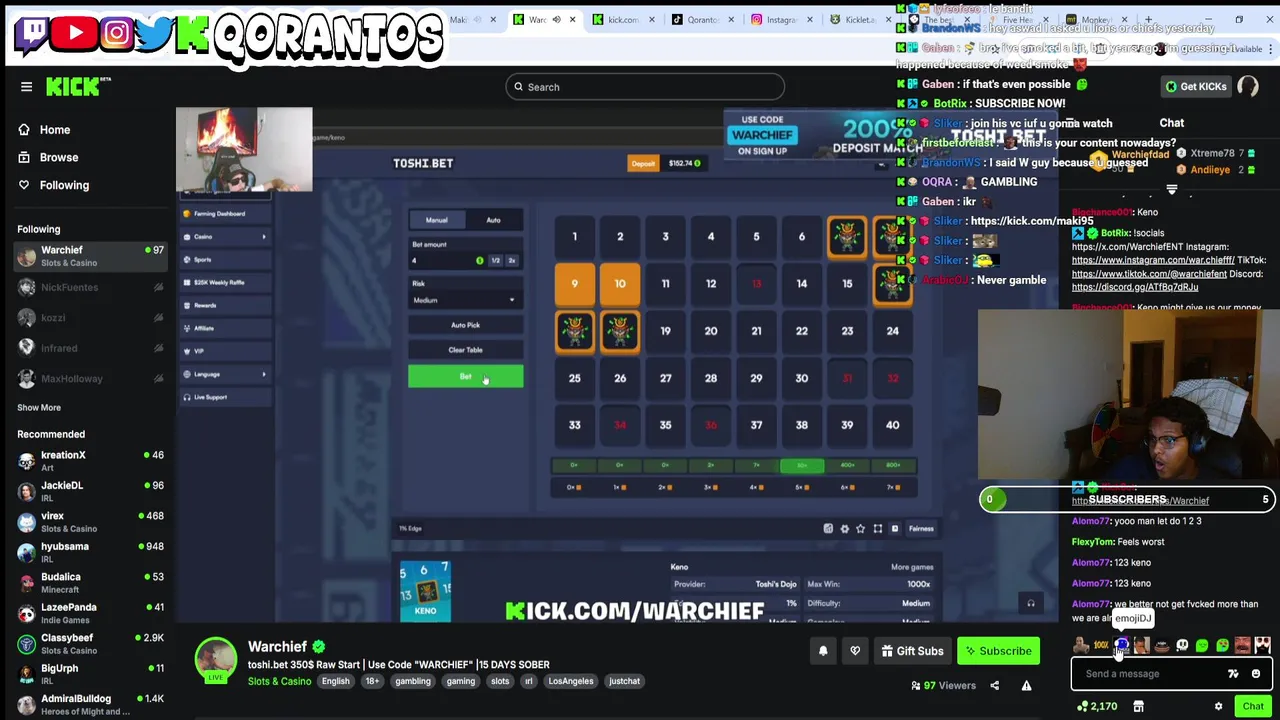The width and height of the screenshot is (1280, 720).
Task: Click the 1/2 bet amount button
Action: coord(495,260)
